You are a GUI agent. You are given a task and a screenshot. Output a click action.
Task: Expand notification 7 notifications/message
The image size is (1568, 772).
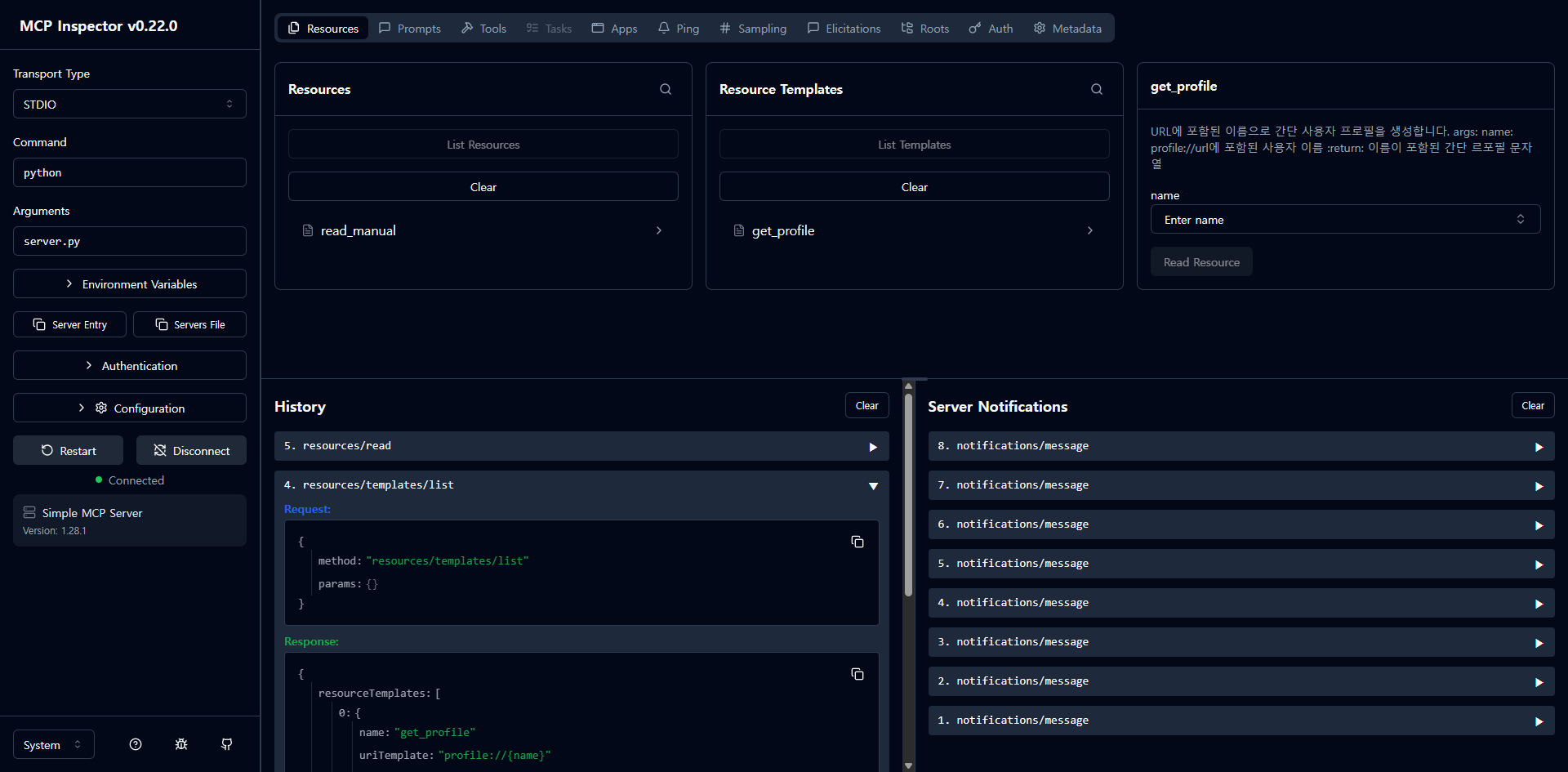(1241, 485)
